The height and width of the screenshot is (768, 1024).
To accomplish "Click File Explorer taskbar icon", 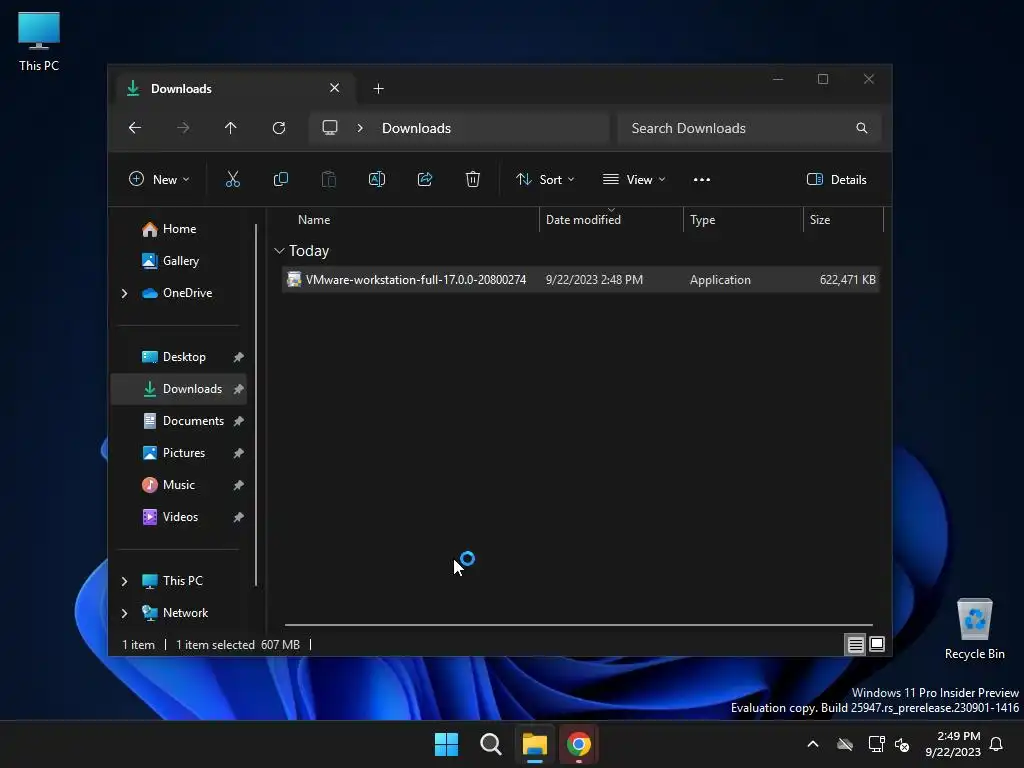I will [x=534, y=744].
